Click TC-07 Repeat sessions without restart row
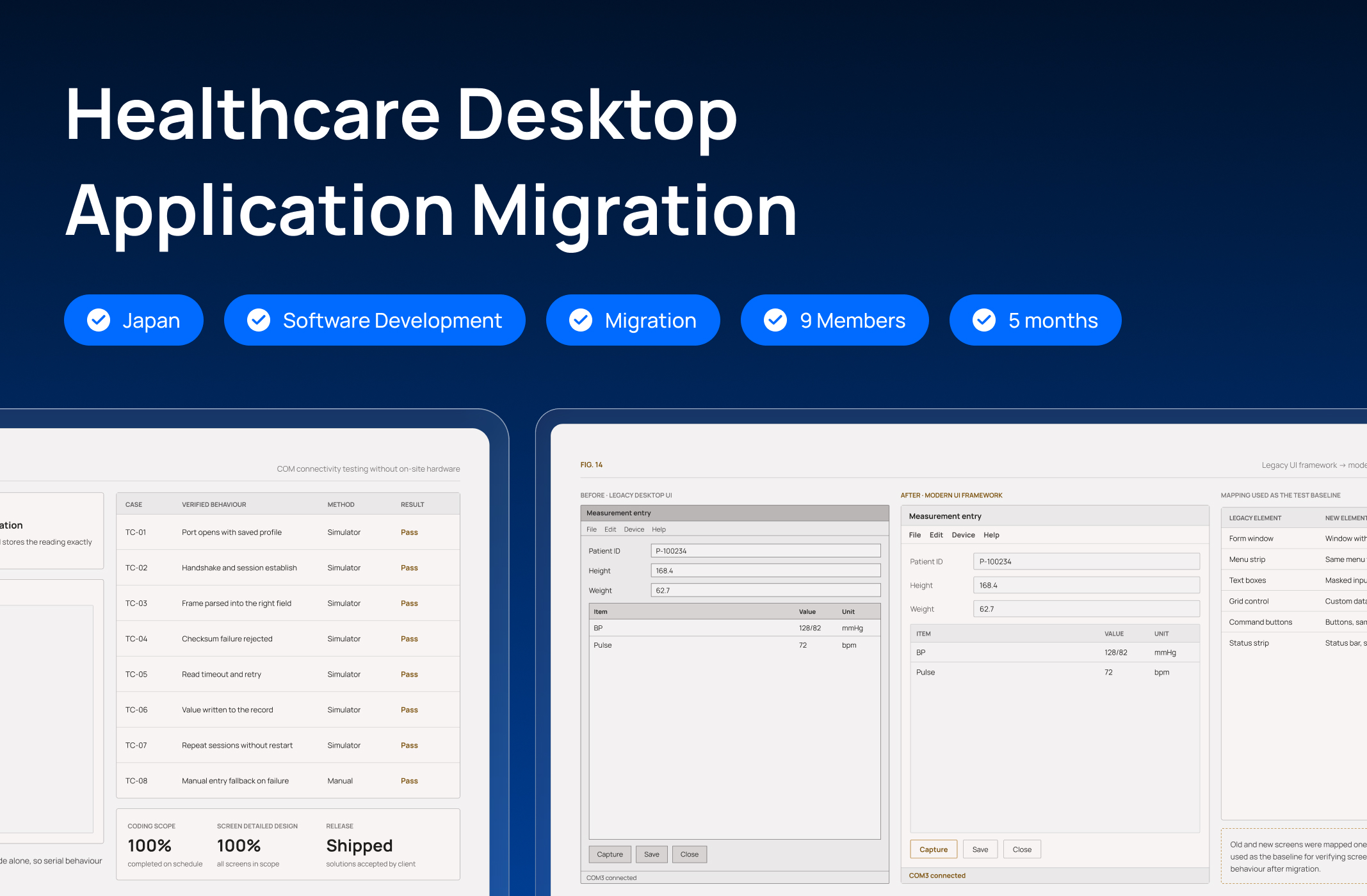The height and width of the screenshot is (896, 1367). click(288, 745)
